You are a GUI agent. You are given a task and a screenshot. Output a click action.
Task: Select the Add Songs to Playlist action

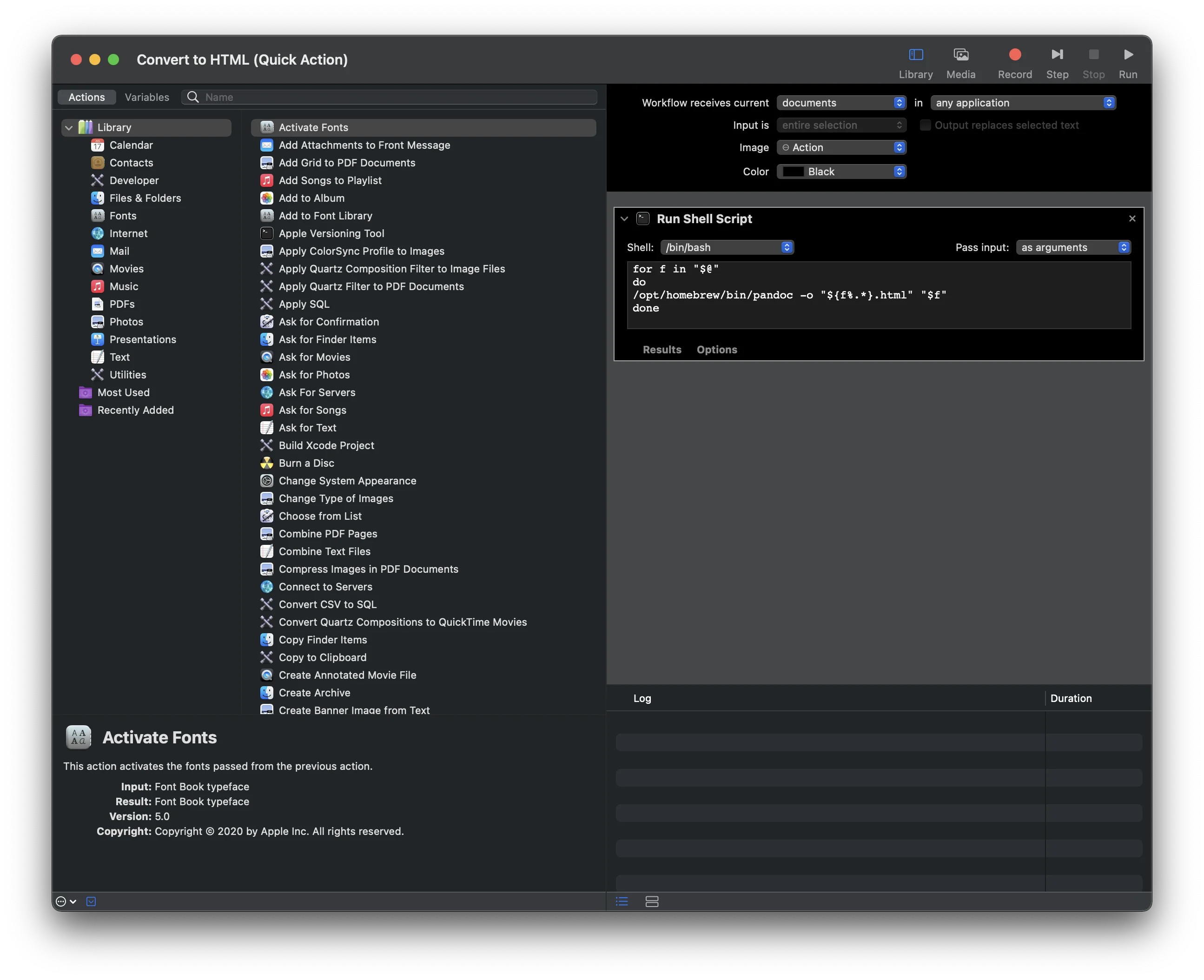(x=330, y=180)
